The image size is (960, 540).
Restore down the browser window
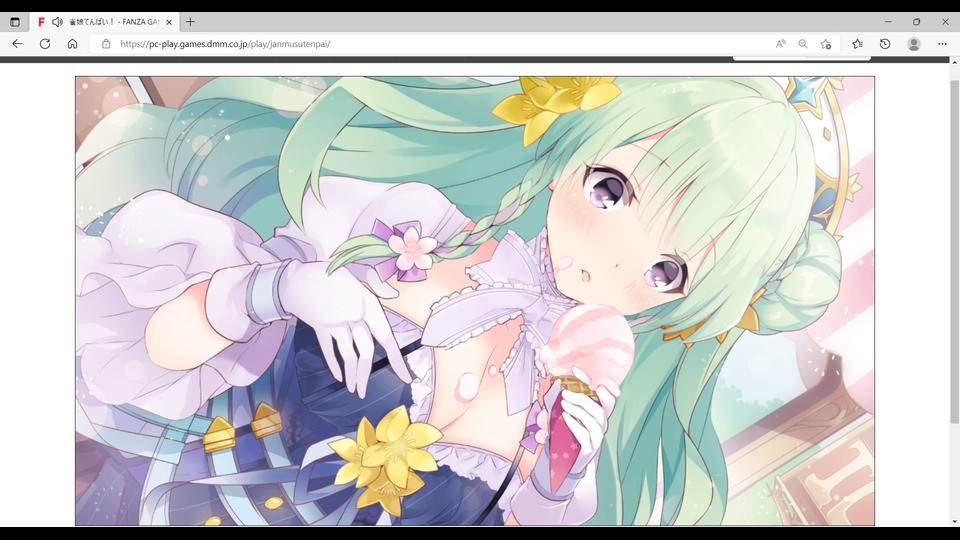[x=917, y=22]
